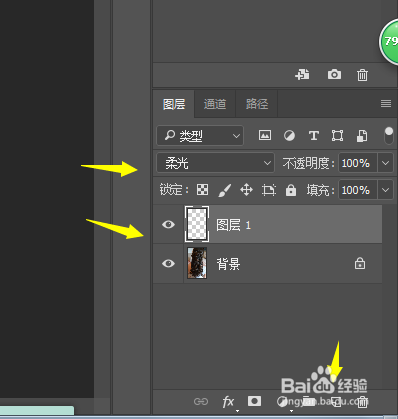The width and height of the screenshot is (398, 419).
Task: Switch to the 路径 tab
Action: (257, 104)
